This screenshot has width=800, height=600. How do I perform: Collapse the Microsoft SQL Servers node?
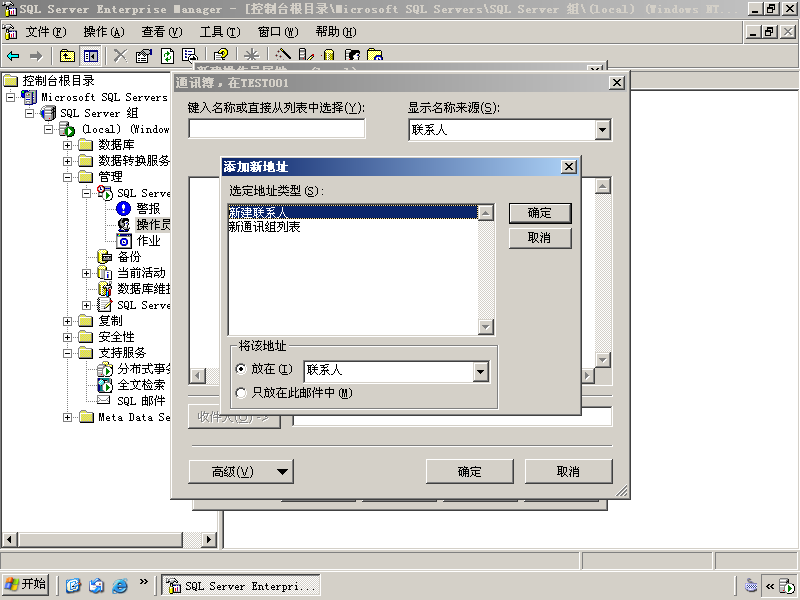(x=10, y=97)
